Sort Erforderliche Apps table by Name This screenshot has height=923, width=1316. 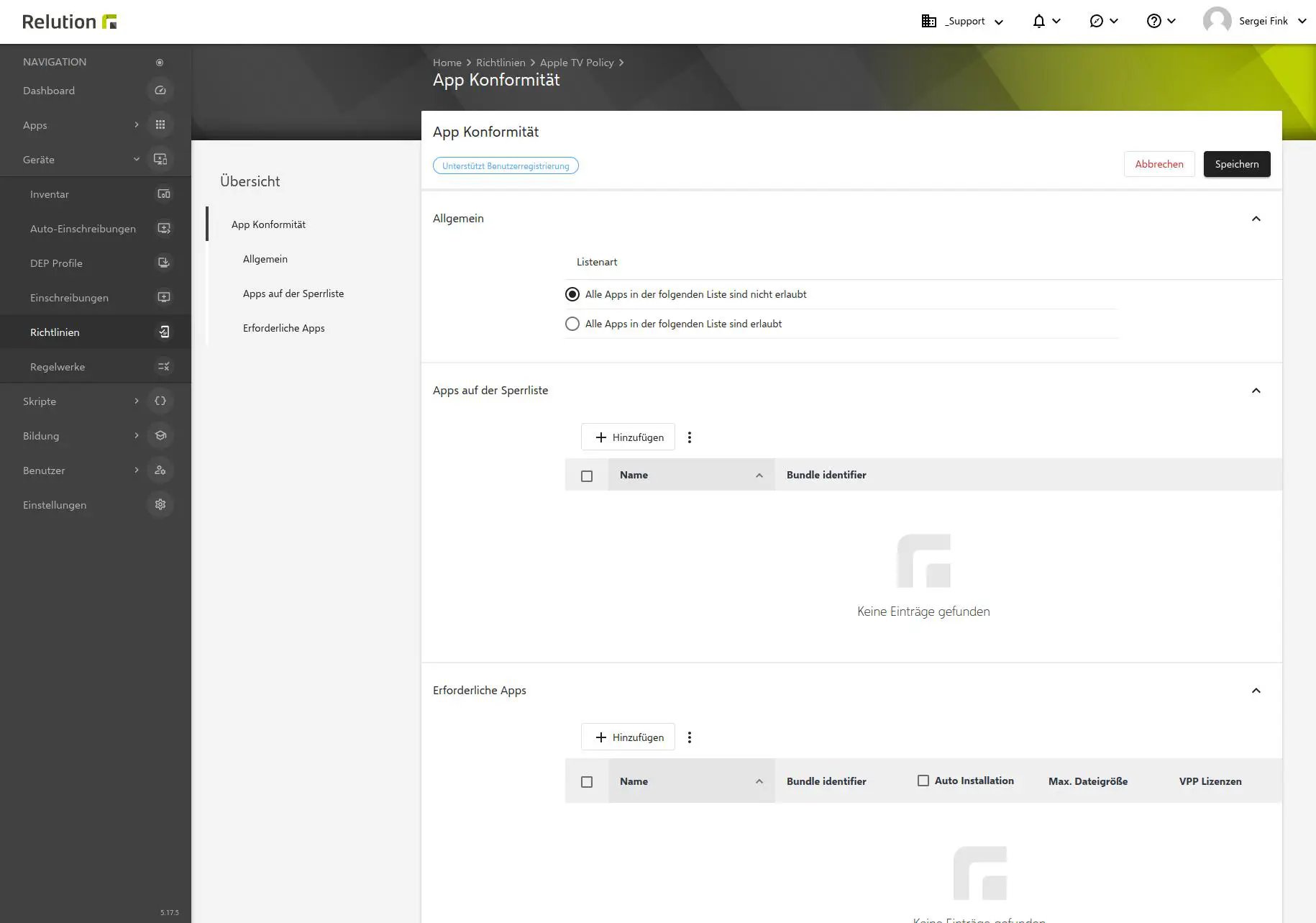pos(691,781)
